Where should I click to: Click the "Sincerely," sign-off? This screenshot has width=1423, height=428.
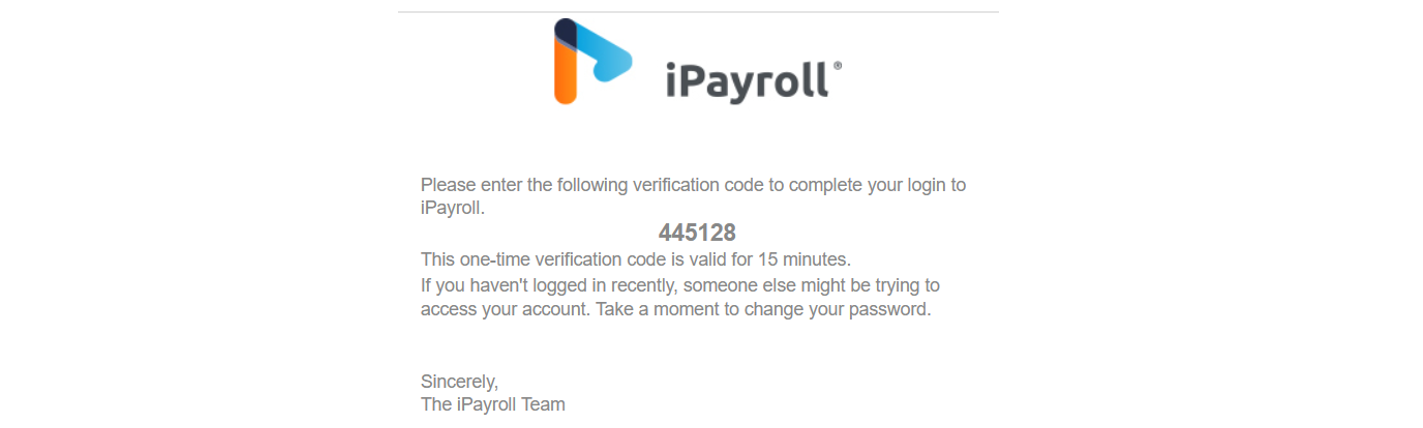459,381
